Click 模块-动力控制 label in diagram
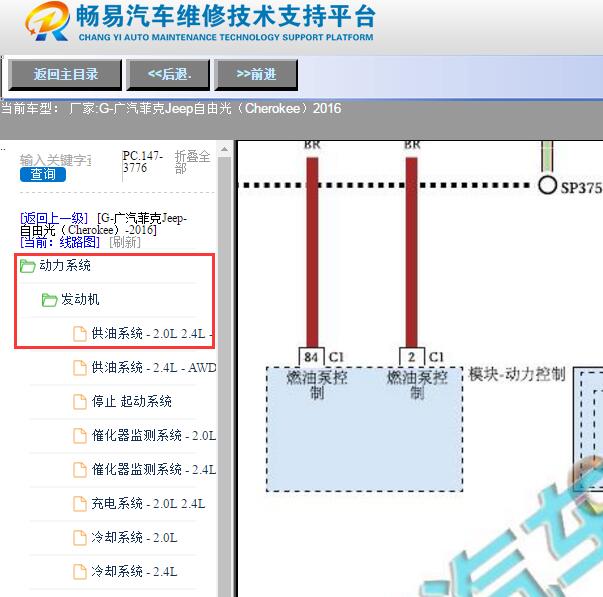The image size is (603, 597). [x=517, y=374]
